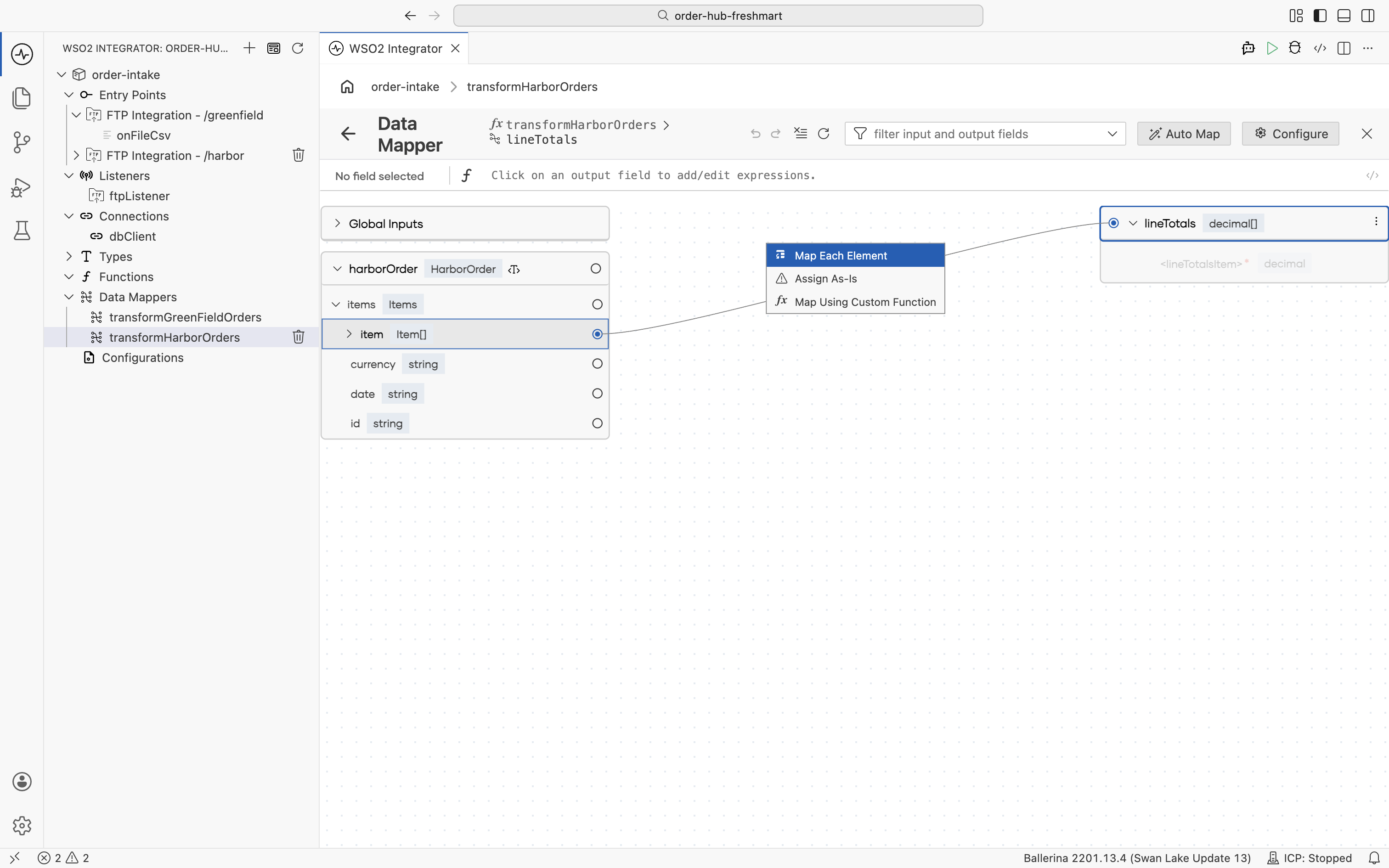Screen dimensions: 1389x868
Task: Select harborOrder output port
Action: tap(596, 269)
